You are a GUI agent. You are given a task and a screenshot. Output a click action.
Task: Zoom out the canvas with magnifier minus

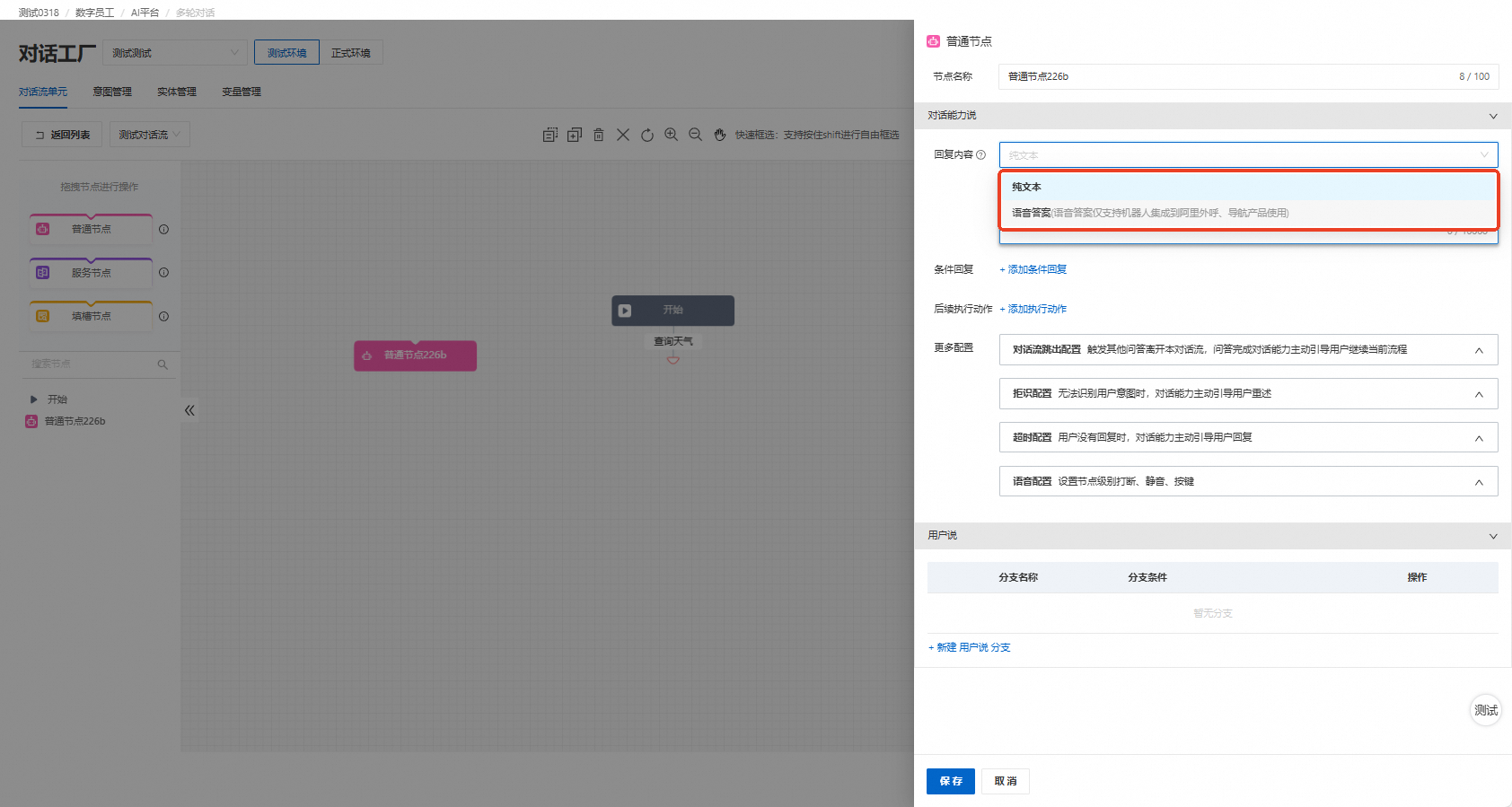click(x=695, y=135)
